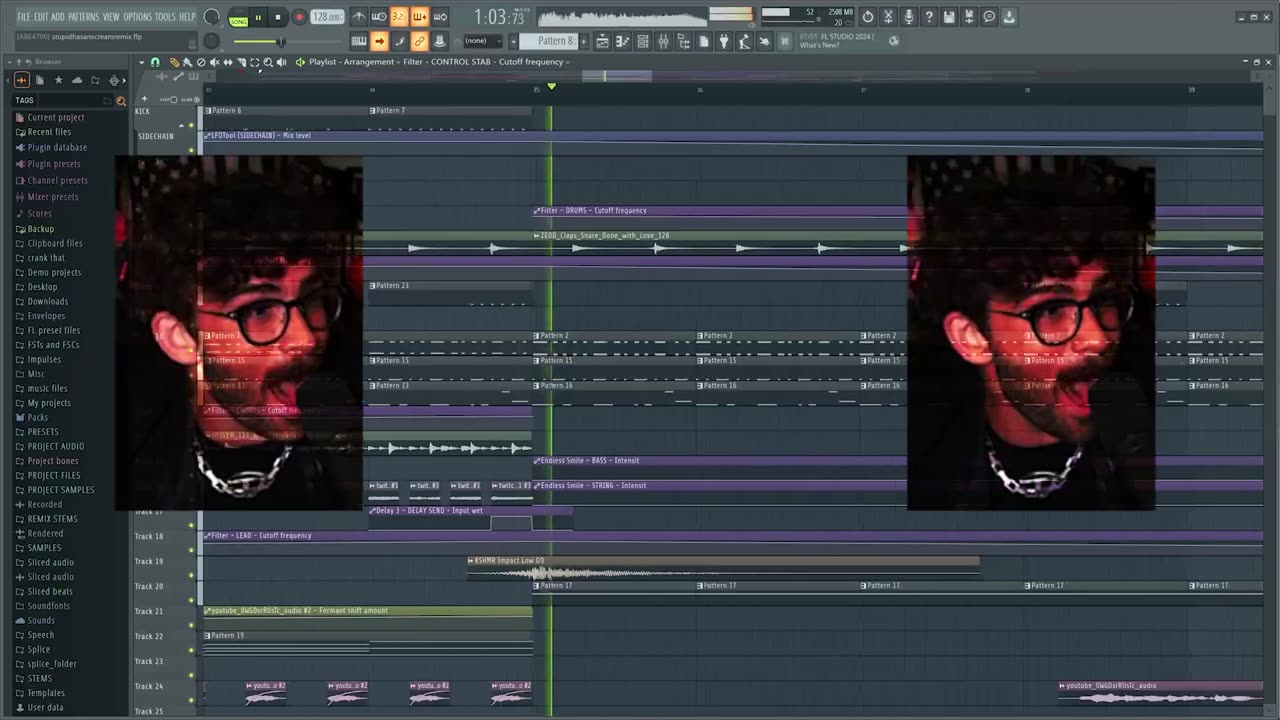Switch browser to the cloud tab
The width and height of the screenshot is (1280, 720).
[x=77, y=80]
